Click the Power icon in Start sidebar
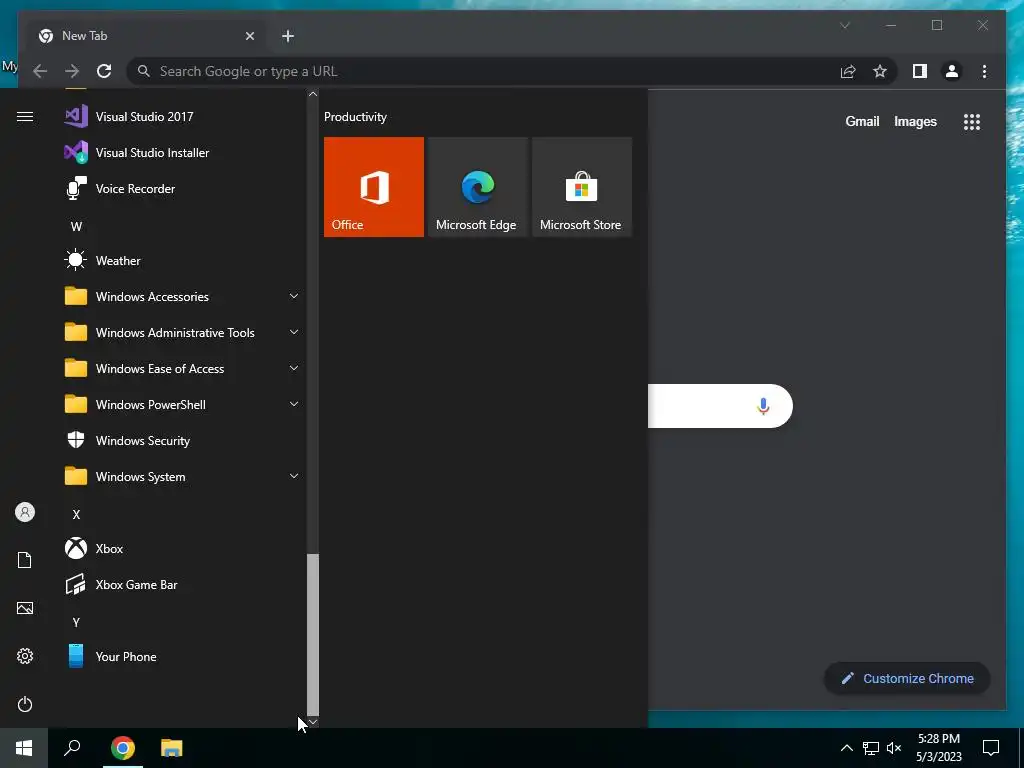This screenshot has width=1024, height=768. (x=25, y=704)
